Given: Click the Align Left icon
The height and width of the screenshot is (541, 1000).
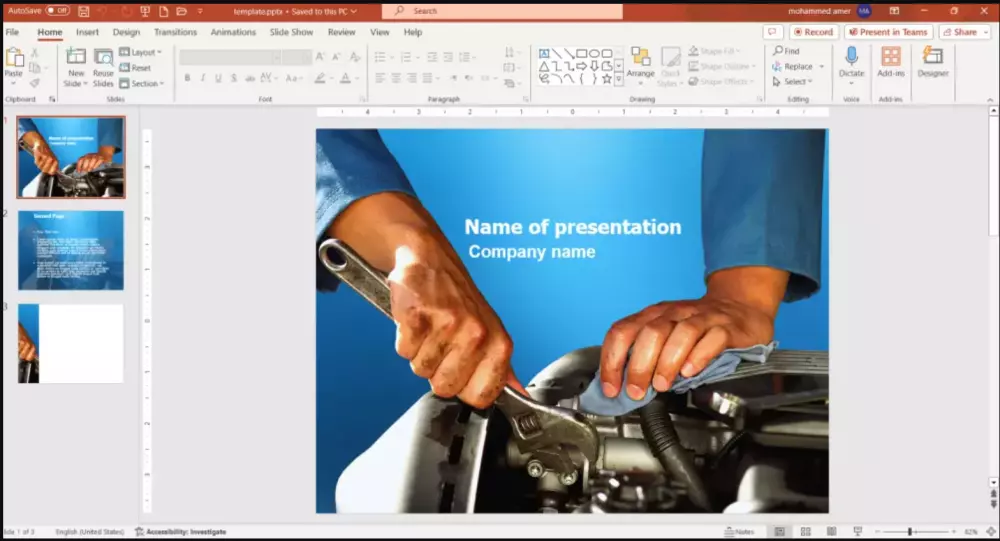Looking at the screenshot, I should pyautogui.click(x=380, y=78).
